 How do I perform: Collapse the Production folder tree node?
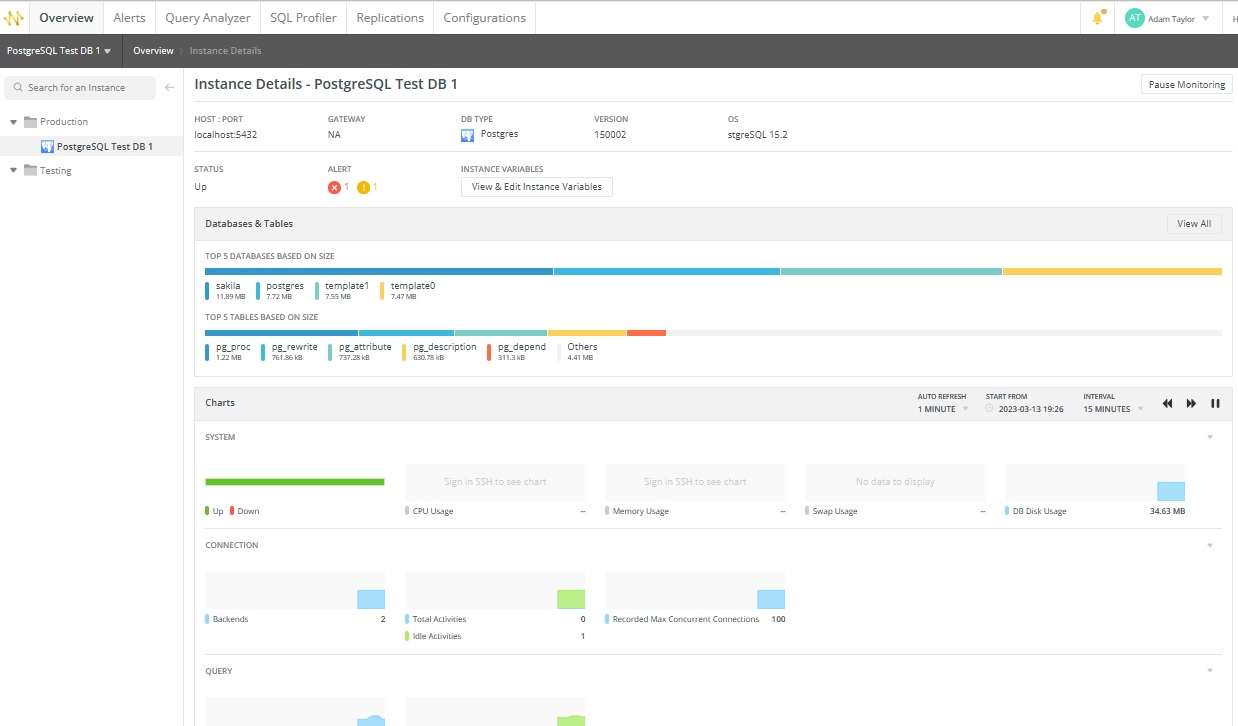pos(14,122)
